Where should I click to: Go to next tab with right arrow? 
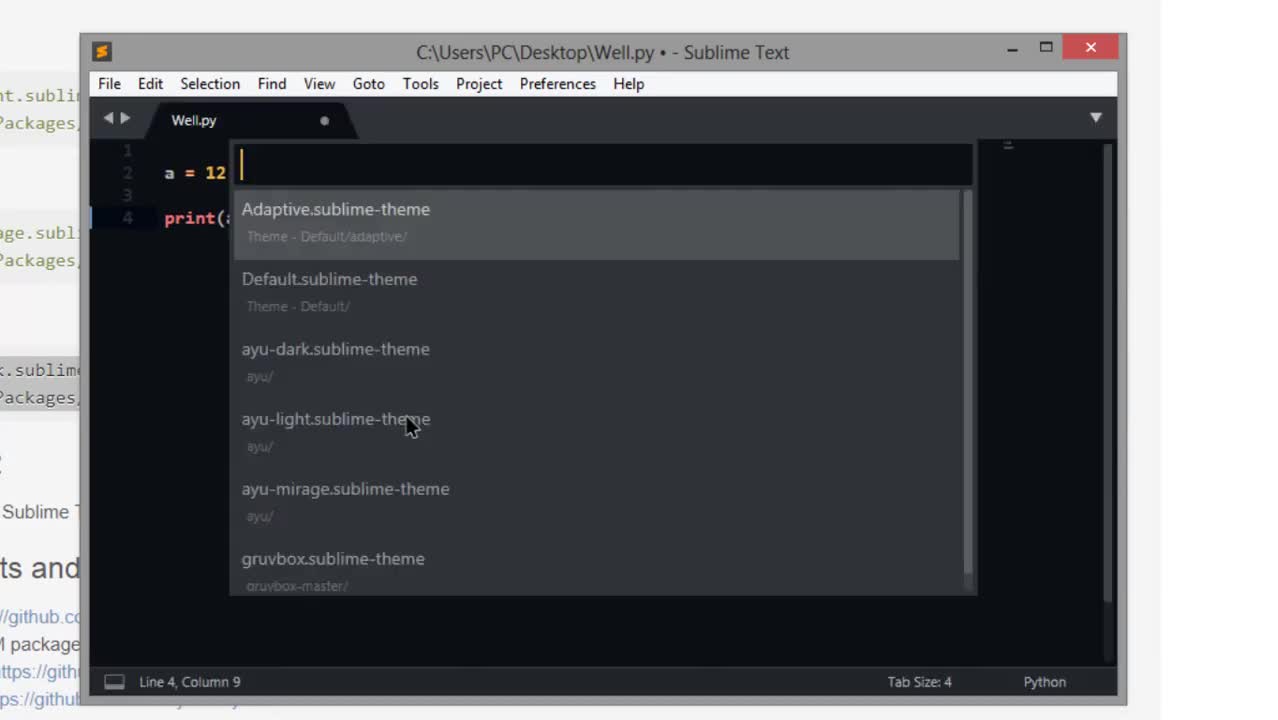[x=125, y=118]
